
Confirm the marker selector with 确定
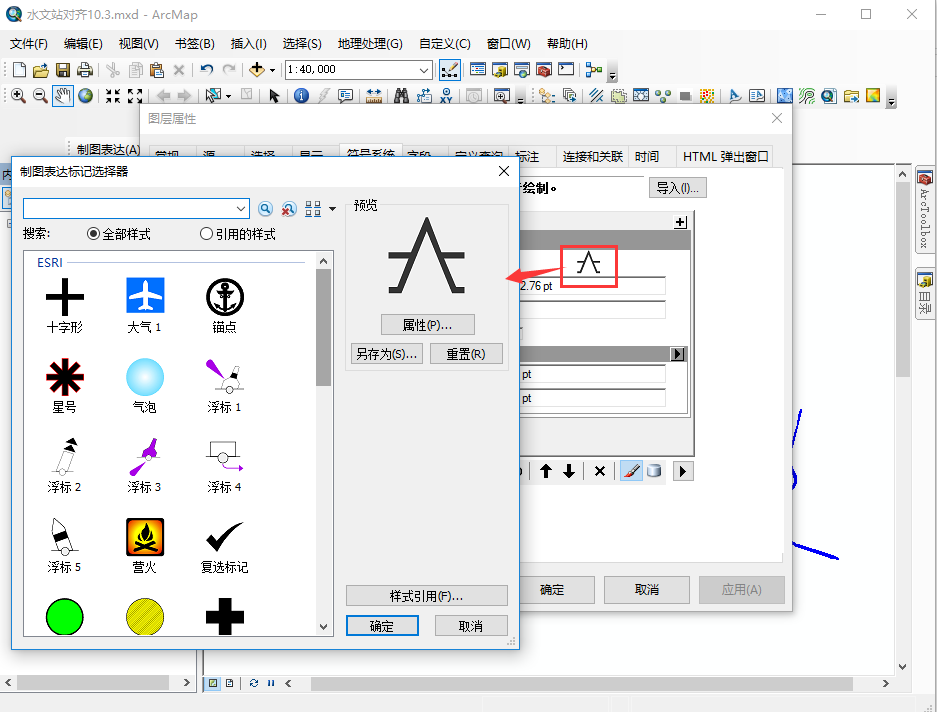382,626
